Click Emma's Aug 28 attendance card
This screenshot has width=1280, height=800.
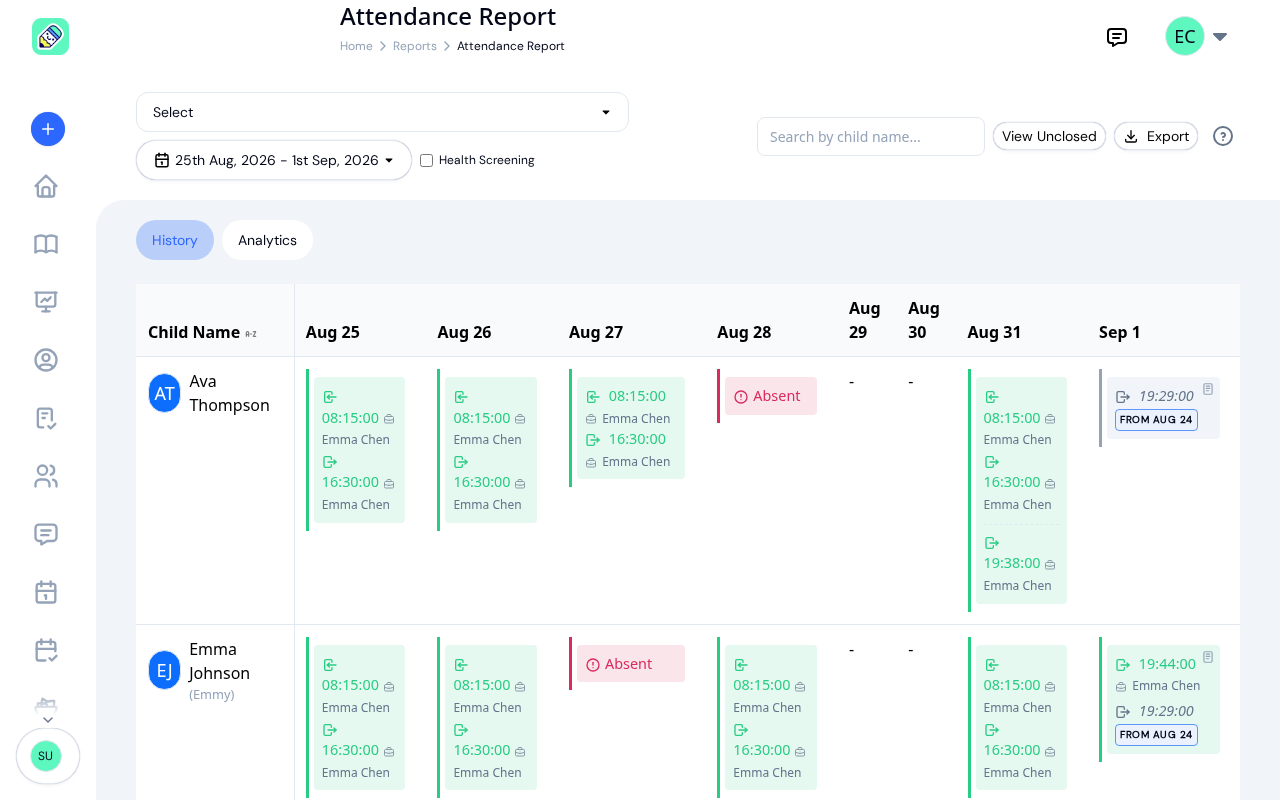tap(771, 717)
